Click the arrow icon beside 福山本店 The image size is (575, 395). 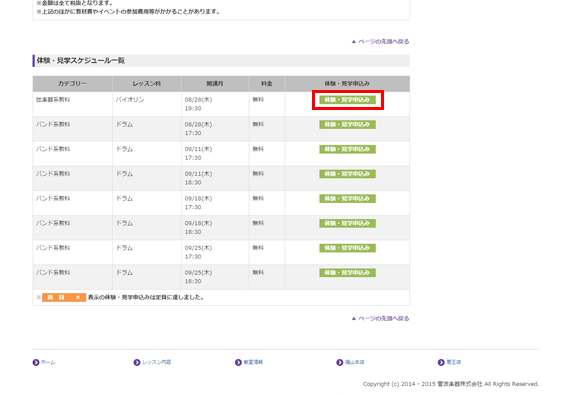[x=340, y=362]
